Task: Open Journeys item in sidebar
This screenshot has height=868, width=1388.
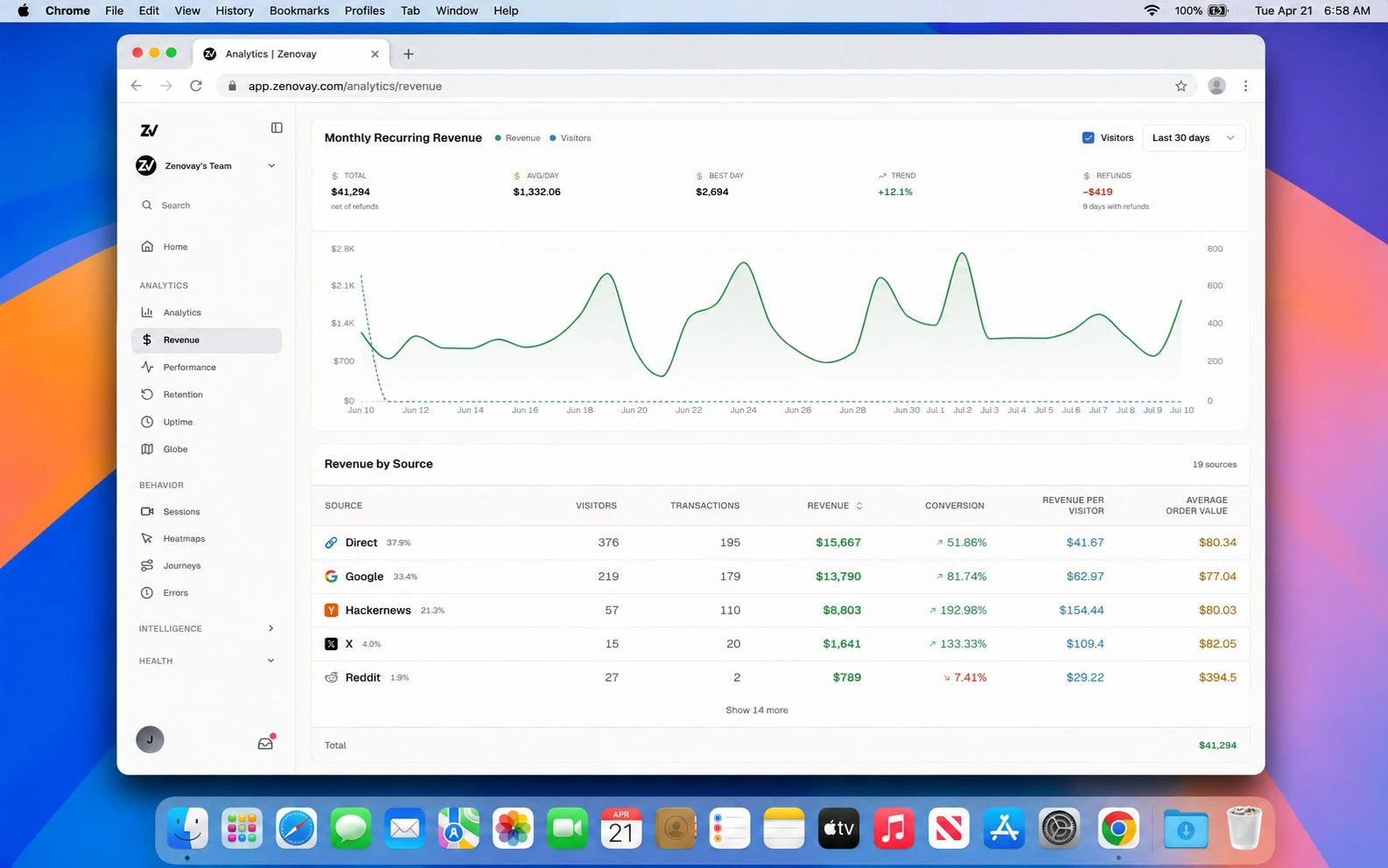Action: tap(207, 565)
